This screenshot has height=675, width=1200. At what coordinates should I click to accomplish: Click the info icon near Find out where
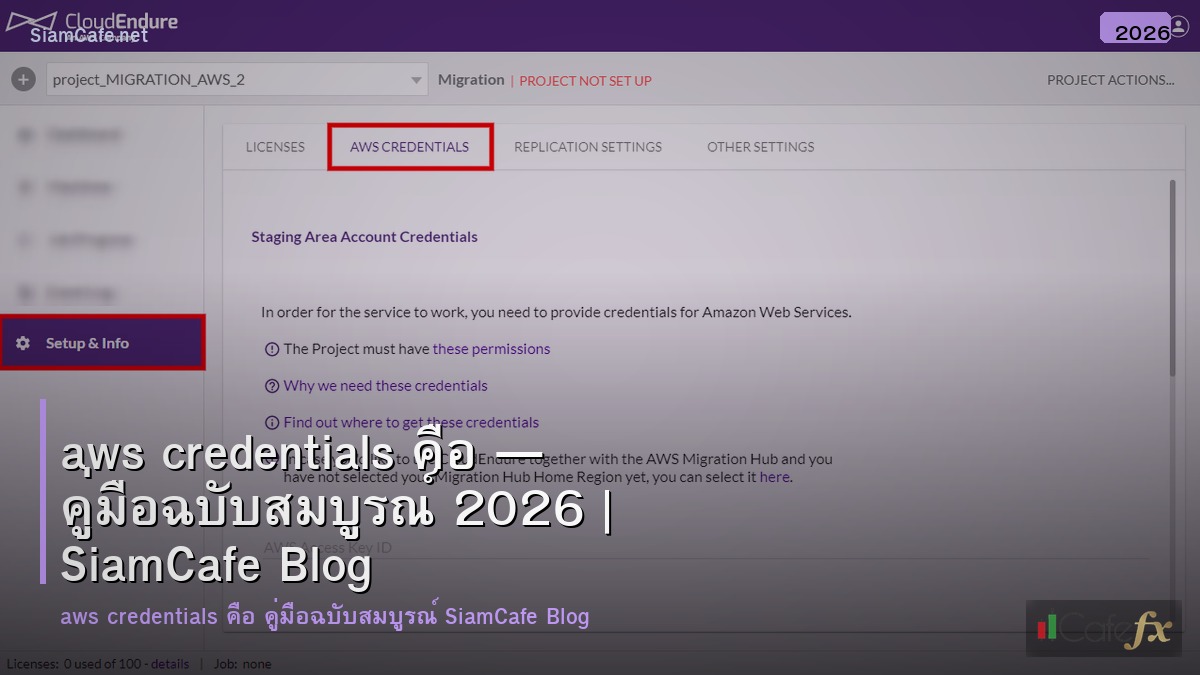point(271,422)
